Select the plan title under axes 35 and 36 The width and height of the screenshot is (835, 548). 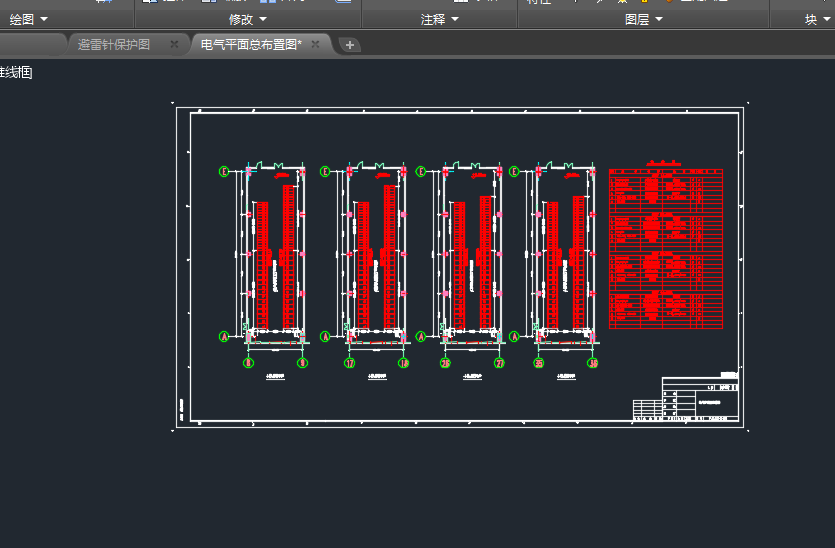click(566, 377)
